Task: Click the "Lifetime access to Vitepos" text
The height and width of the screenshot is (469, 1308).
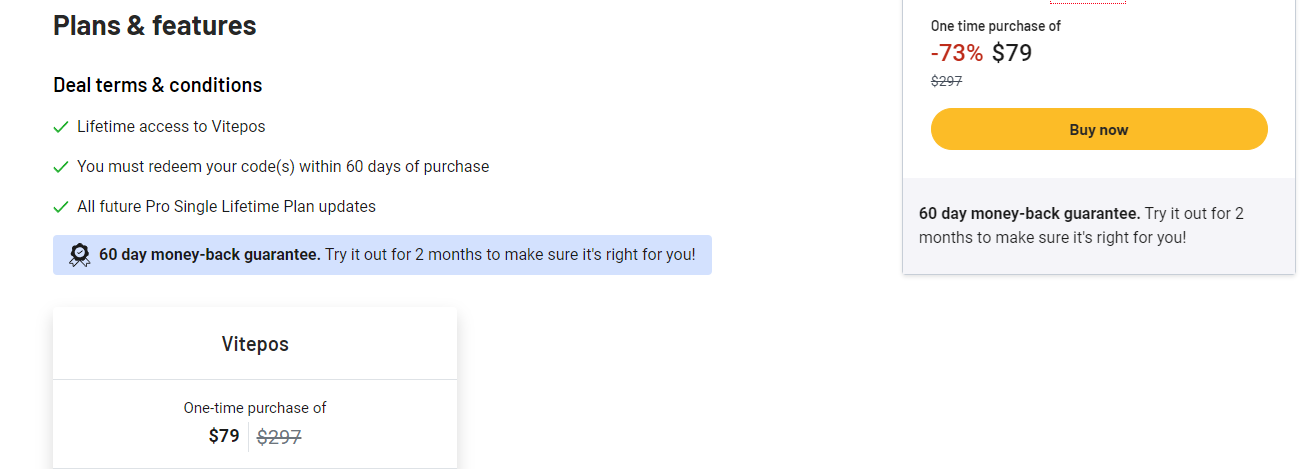Action: coord(171,127)
